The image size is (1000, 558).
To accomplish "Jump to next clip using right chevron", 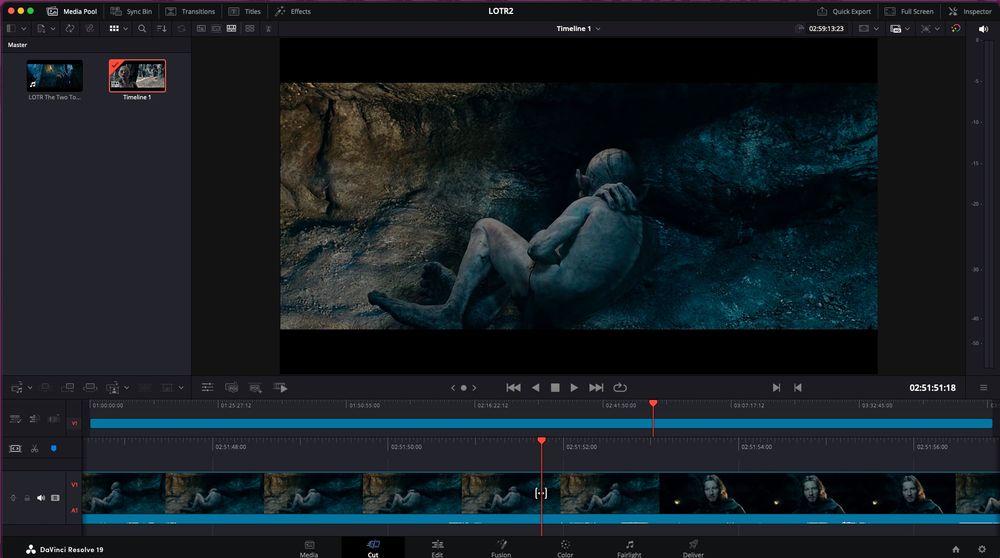I will (474, 388).
